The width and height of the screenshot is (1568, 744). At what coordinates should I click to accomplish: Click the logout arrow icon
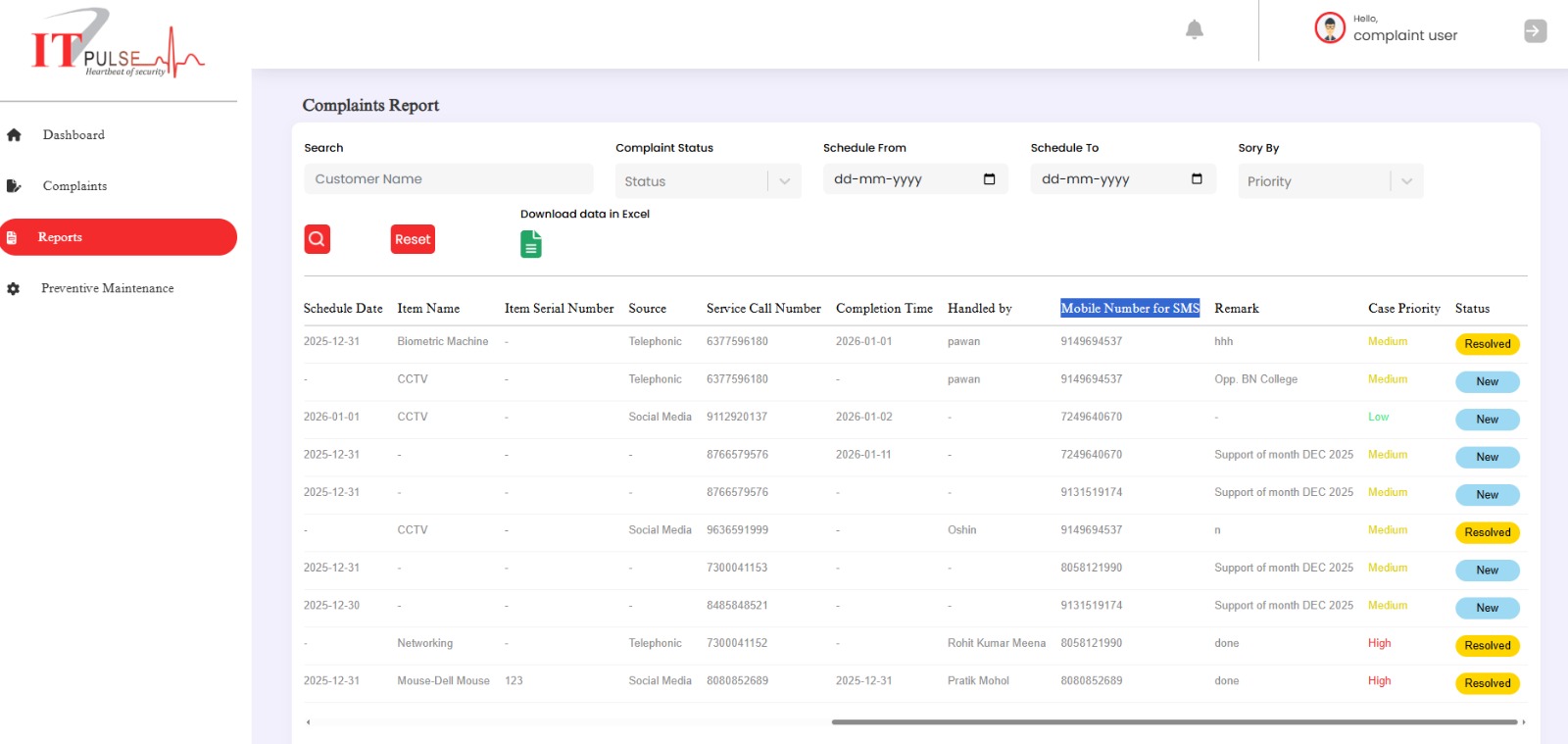(x=1535, y=31)
